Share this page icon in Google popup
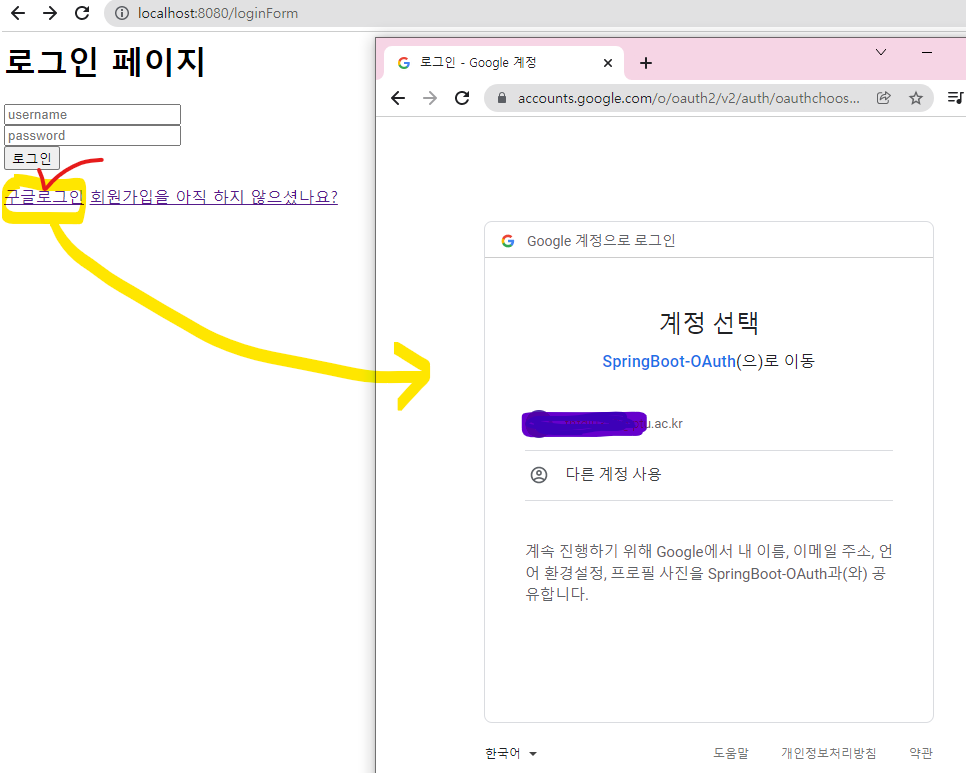This screenshot has height=773, width=966. point(883,98)
